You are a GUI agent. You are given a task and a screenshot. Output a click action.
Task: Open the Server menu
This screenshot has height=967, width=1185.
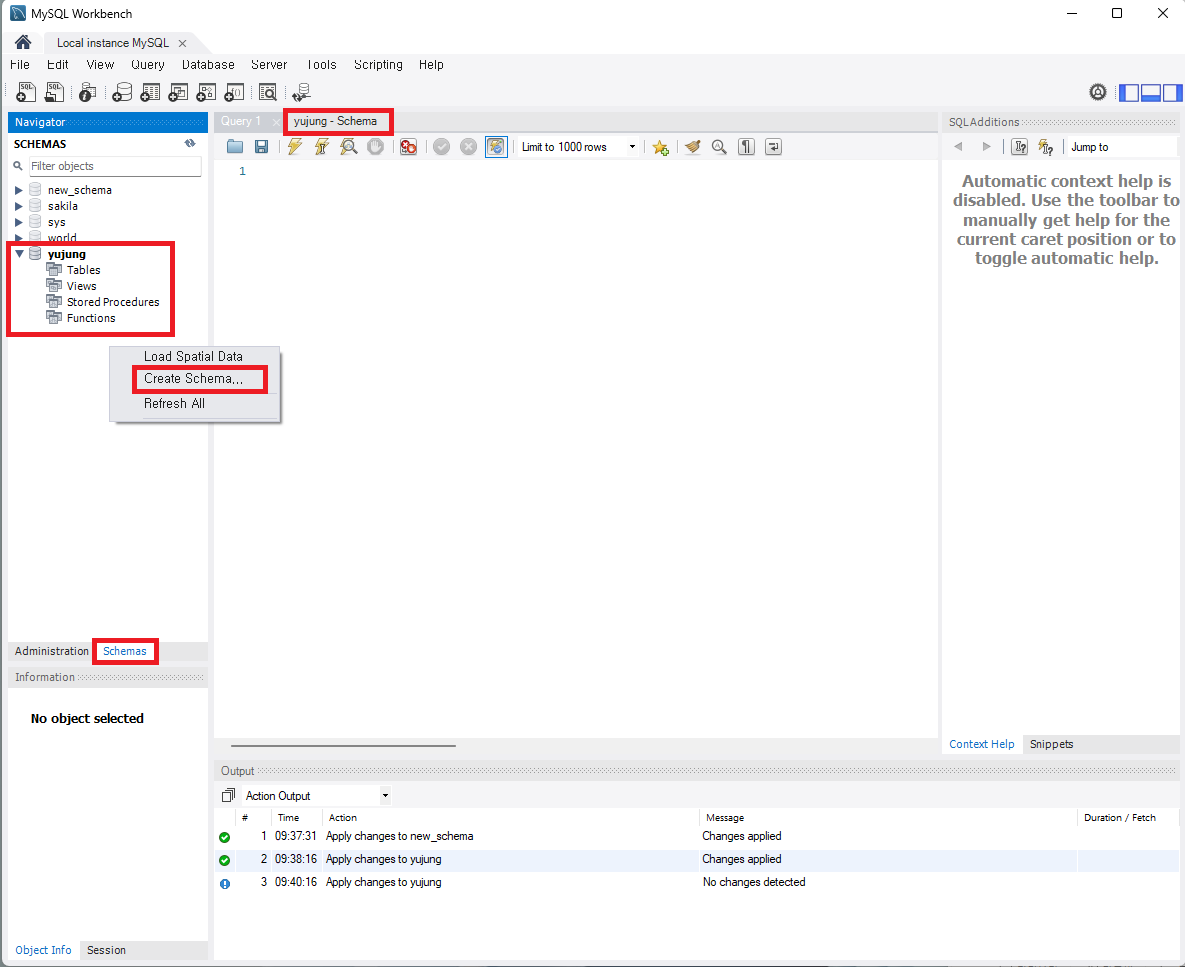pos(269,64)
